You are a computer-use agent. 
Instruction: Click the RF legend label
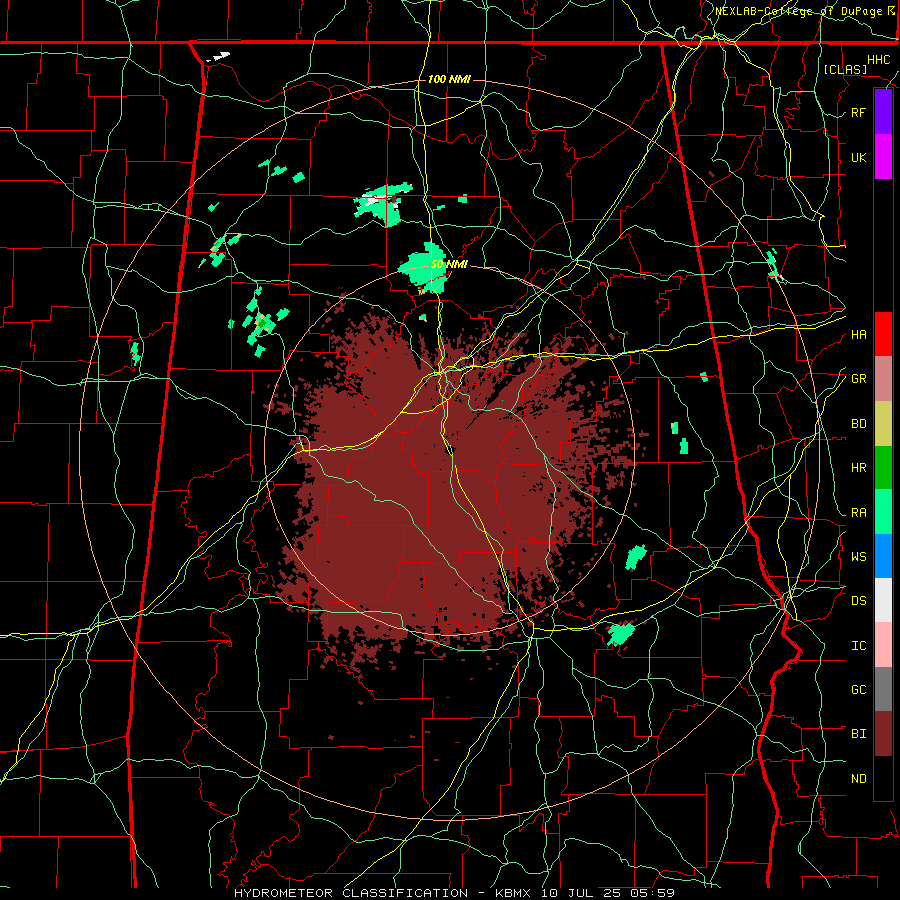pyautogui.click(x=858, y=113)
